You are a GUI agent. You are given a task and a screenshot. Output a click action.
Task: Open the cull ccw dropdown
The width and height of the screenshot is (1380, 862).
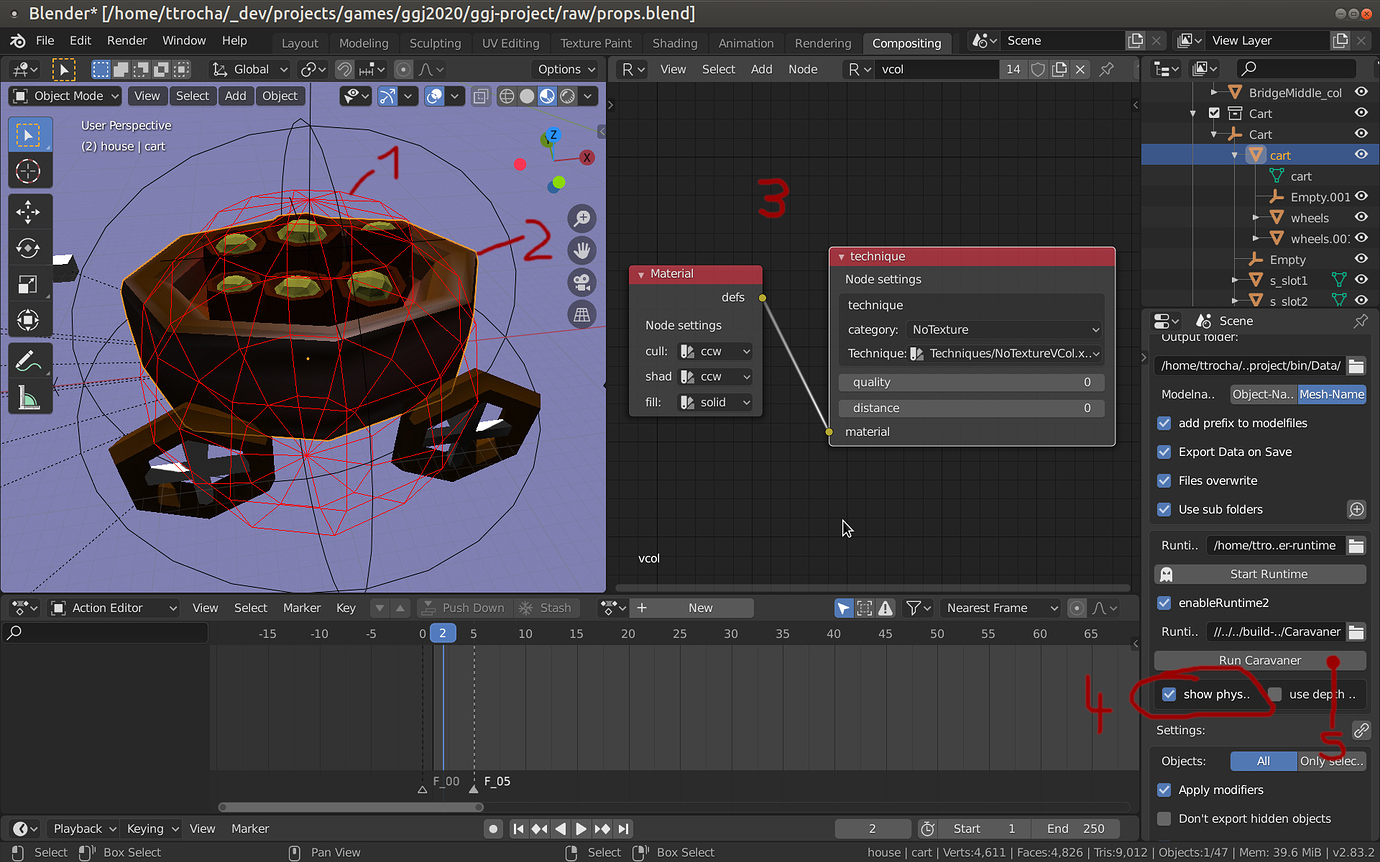tap(714, 351)
